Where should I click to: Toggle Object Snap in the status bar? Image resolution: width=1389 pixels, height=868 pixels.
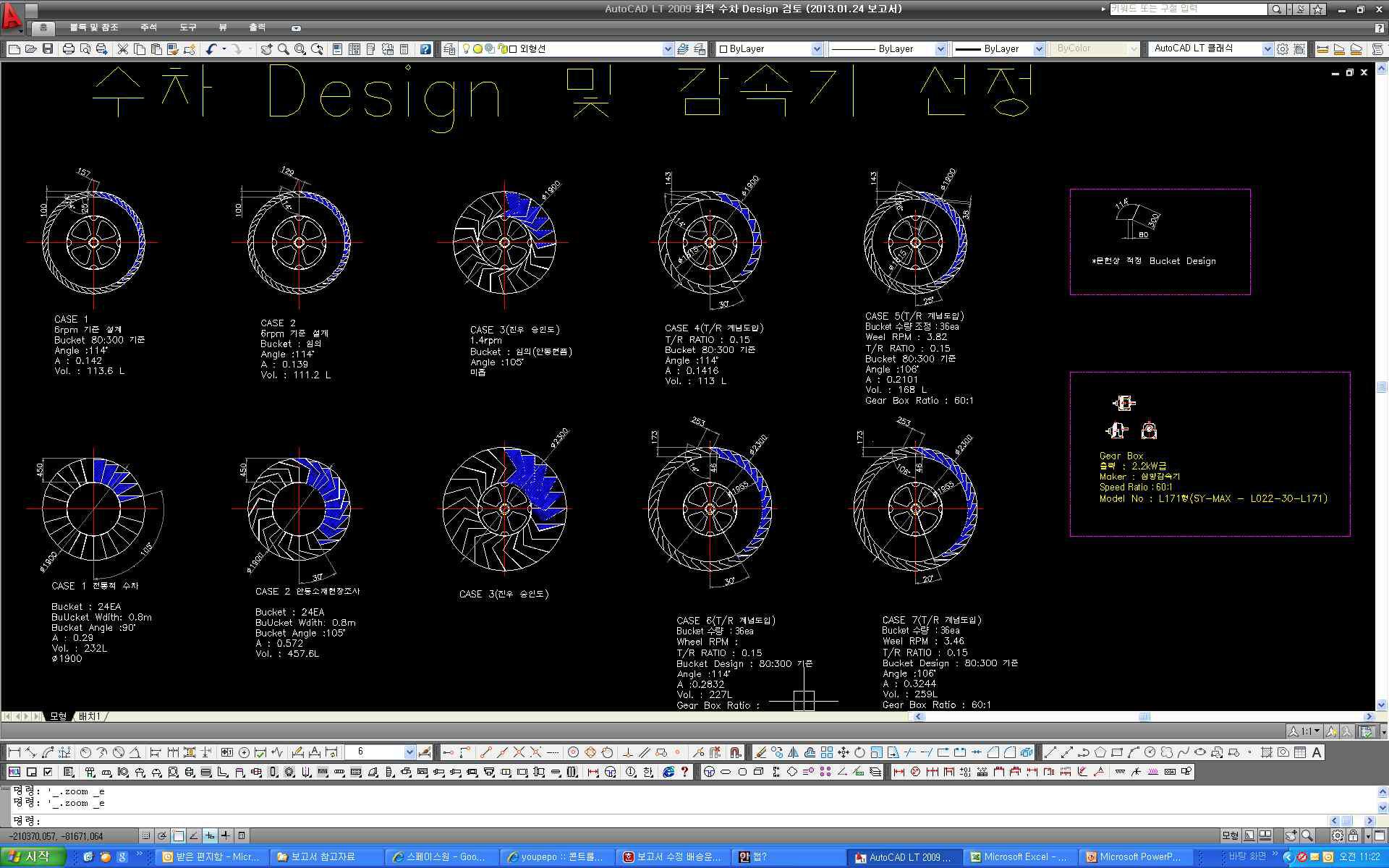pyautogui.click(x=178, y=835)
